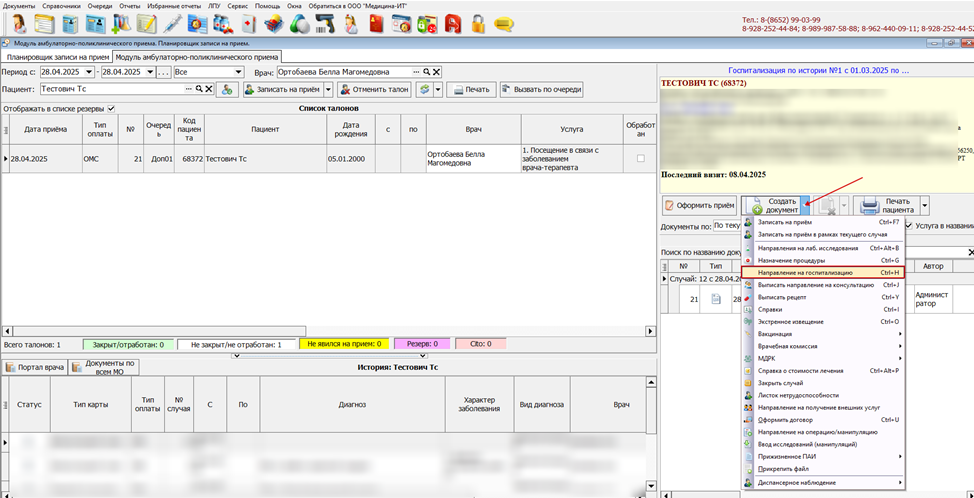Click the patient person icon button next to Пациент field

[x=227, y=89]
